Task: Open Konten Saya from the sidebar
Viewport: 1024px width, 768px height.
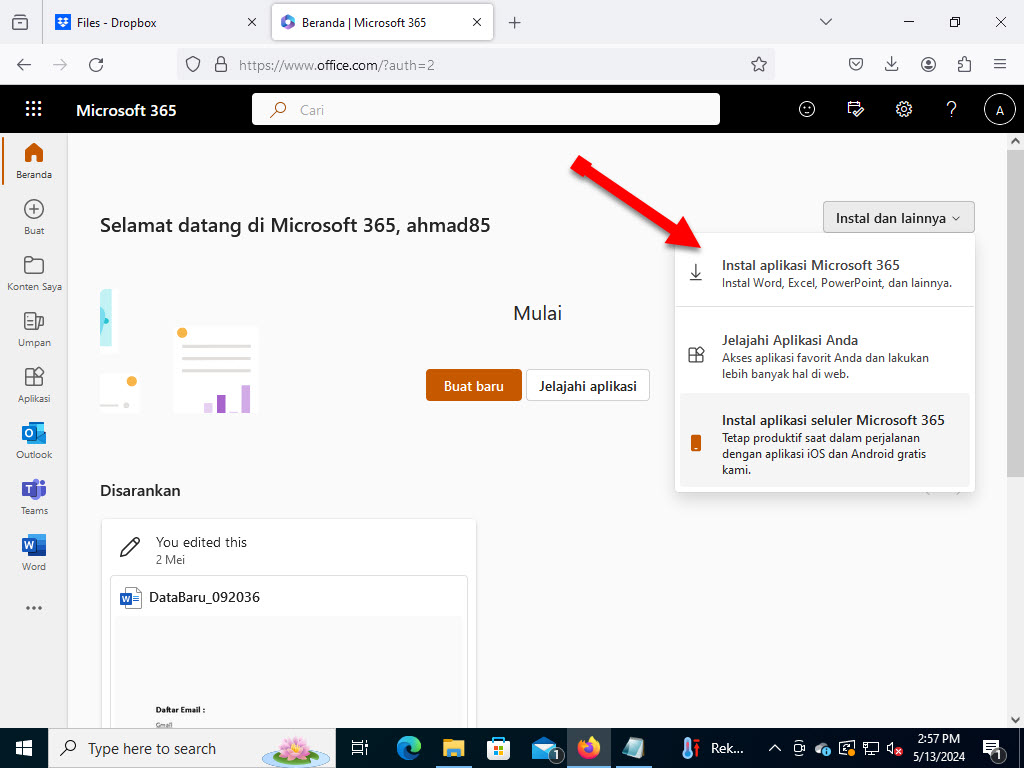Action: 33,271
